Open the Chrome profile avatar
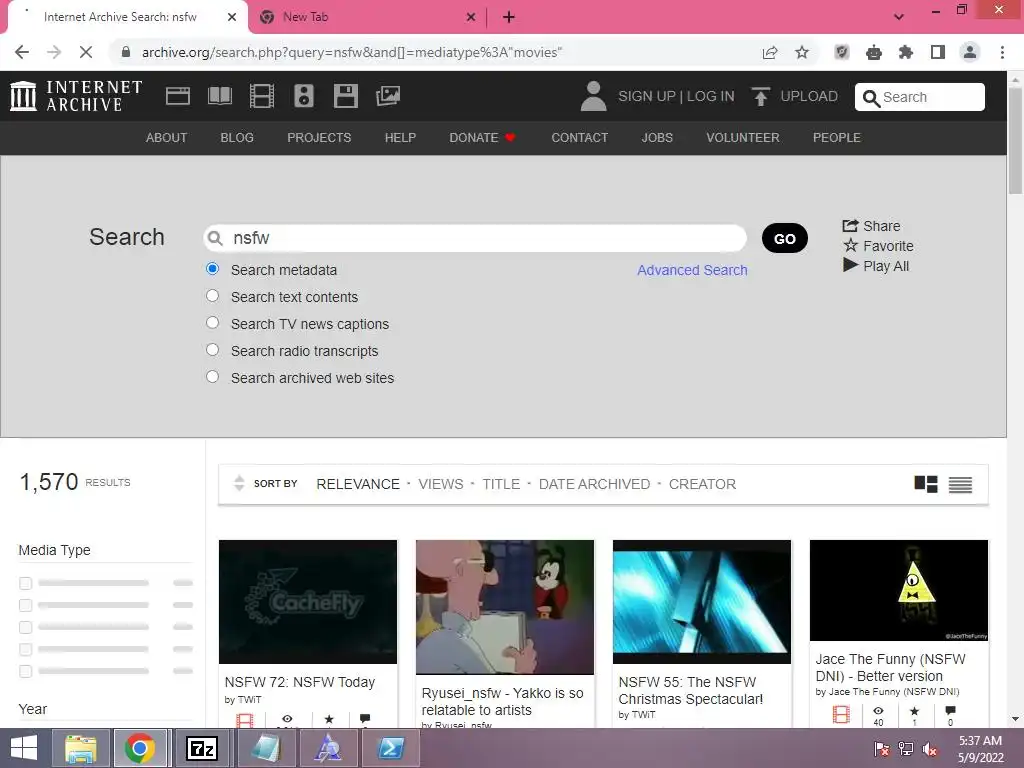1024x768 pixels. tap(970, 52)
